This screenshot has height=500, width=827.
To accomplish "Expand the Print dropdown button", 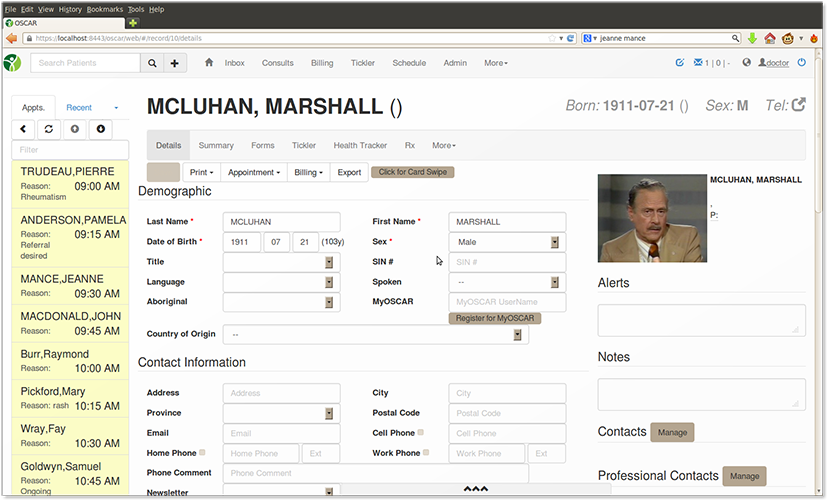I will point(201,172).
